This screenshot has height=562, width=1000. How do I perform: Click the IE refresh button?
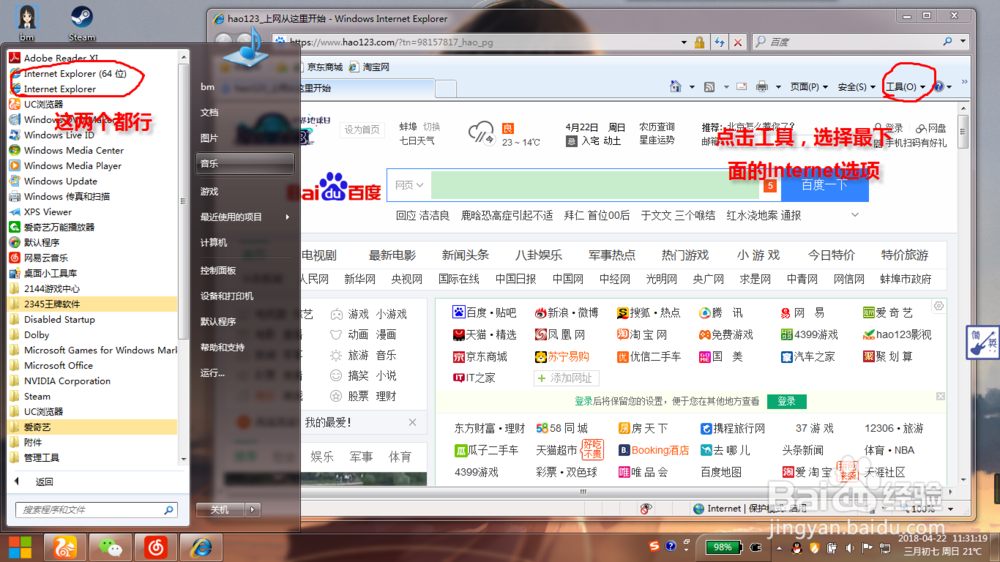tap(719, 42)
